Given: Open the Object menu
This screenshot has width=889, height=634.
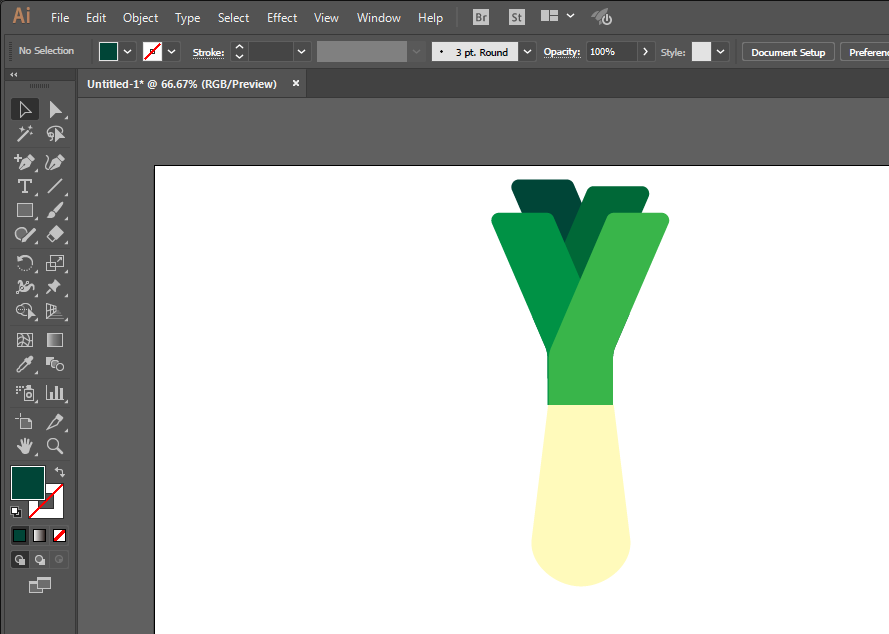Looking at the screenshot, I should (141, 18).
